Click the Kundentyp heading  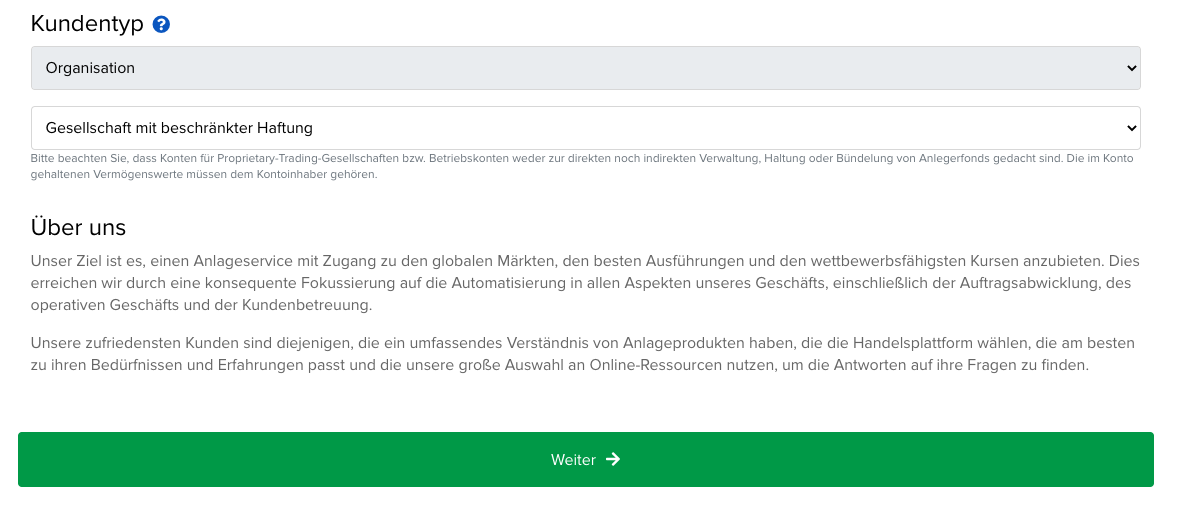tap(87, 24)
